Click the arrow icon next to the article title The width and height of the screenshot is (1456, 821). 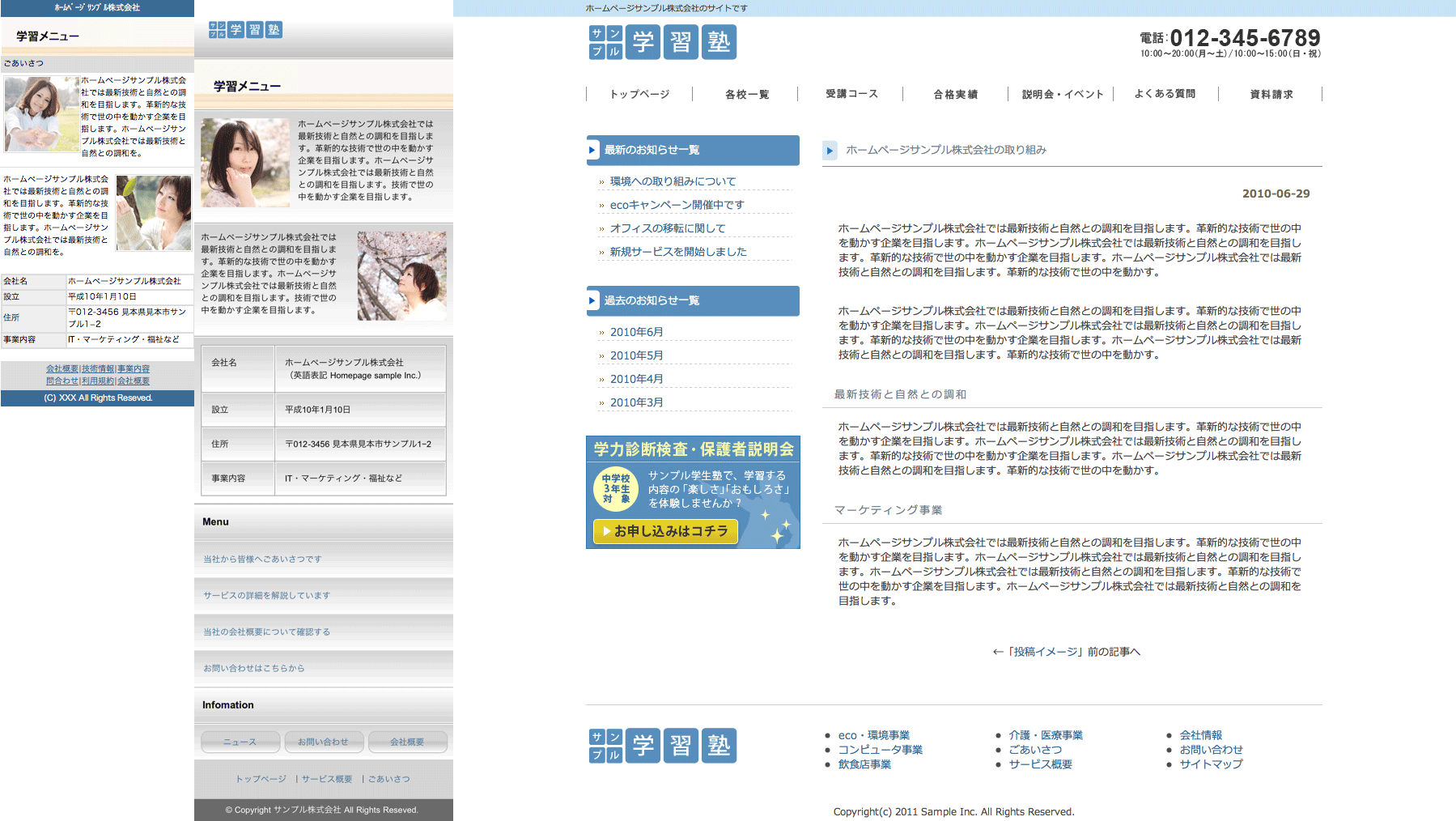tap(830, 151)
